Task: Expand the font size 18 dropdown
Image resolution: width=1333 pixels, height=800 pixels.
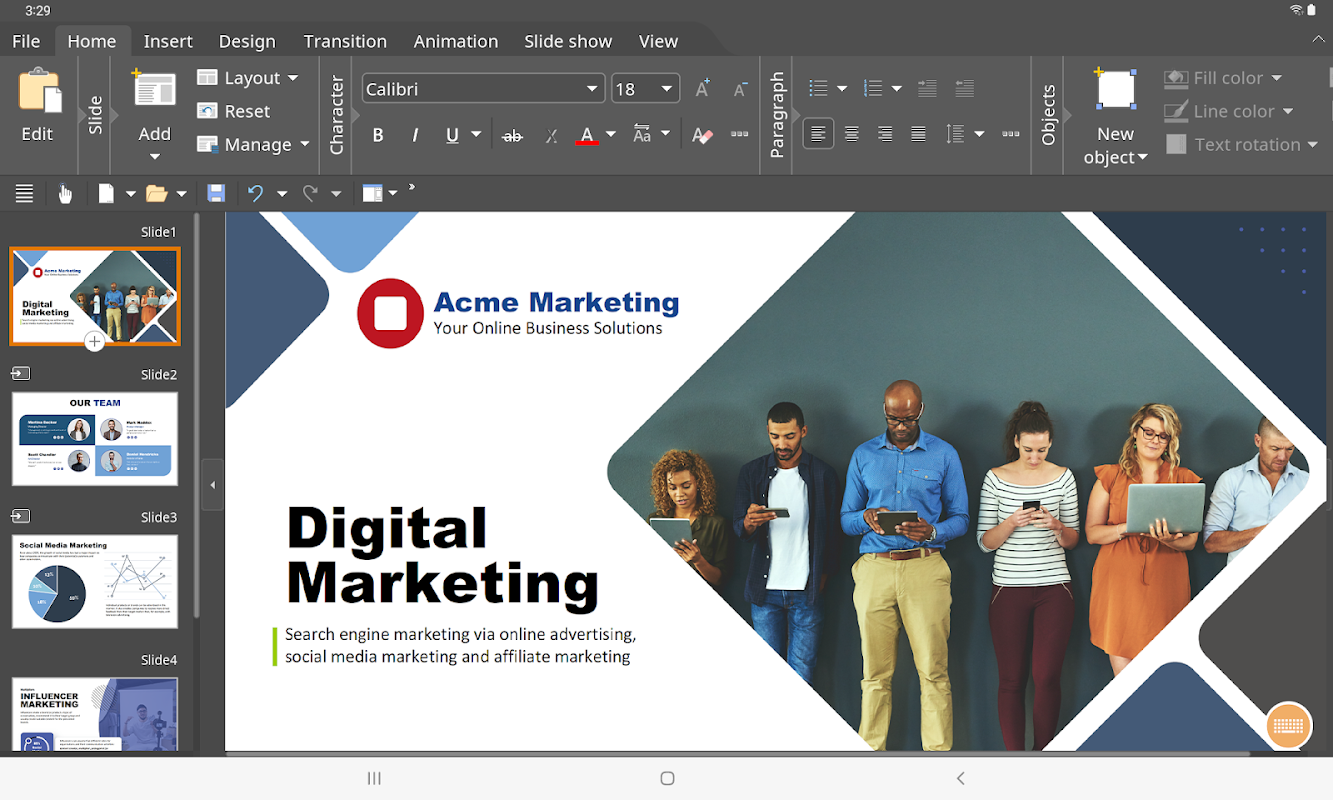Action: click(x=667, y=89)
